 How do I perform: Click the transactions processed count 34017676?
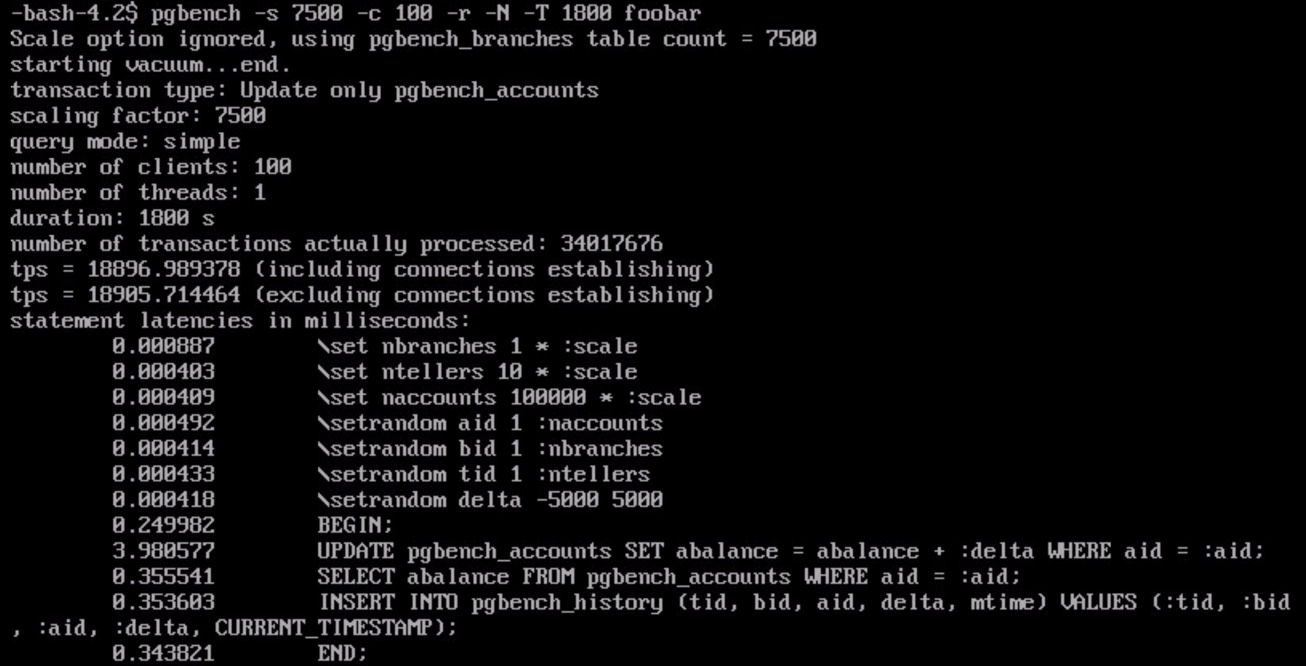click(x=611, y=244)
